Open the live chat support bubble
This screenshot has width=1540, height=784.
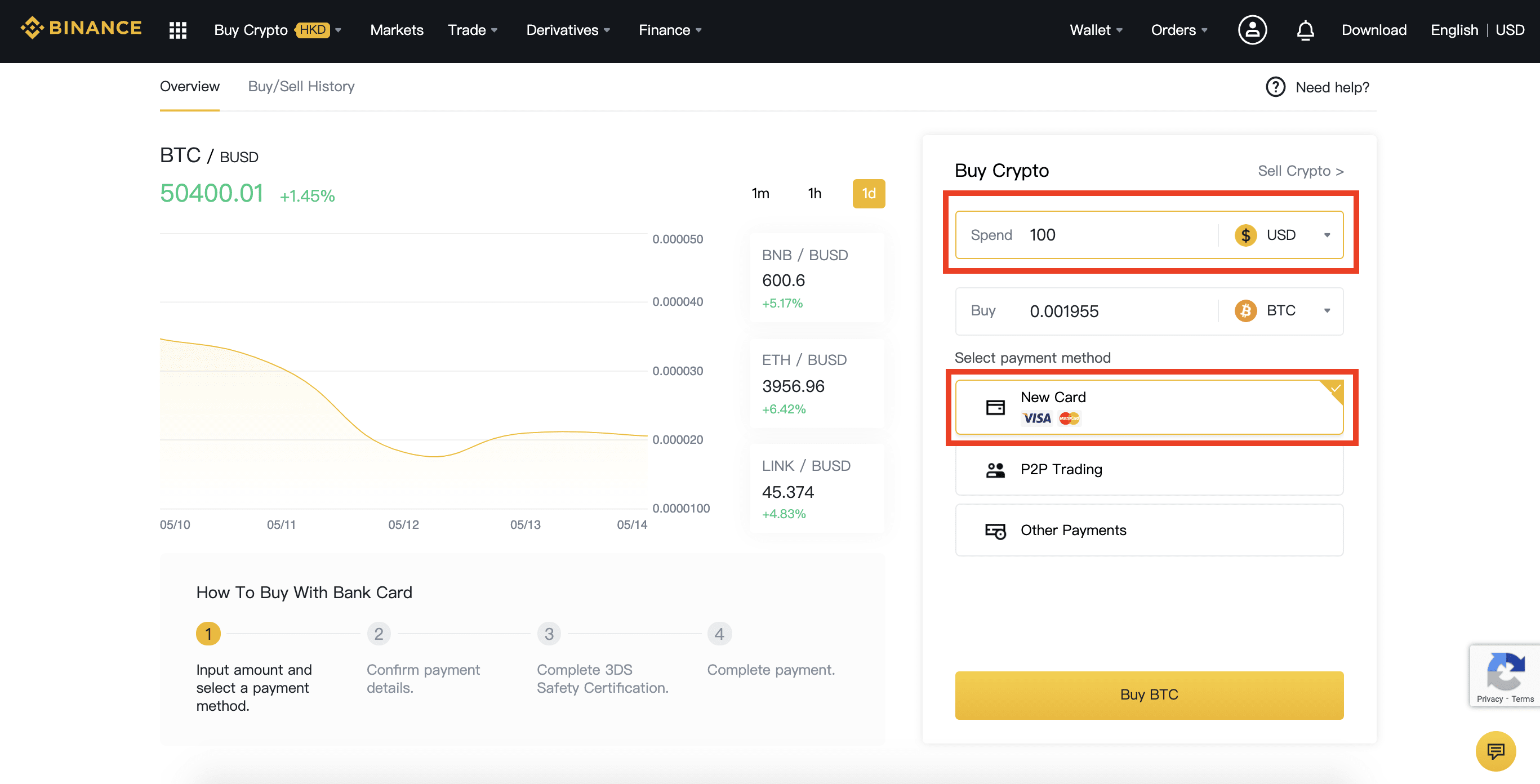[x=1495, y=751]
